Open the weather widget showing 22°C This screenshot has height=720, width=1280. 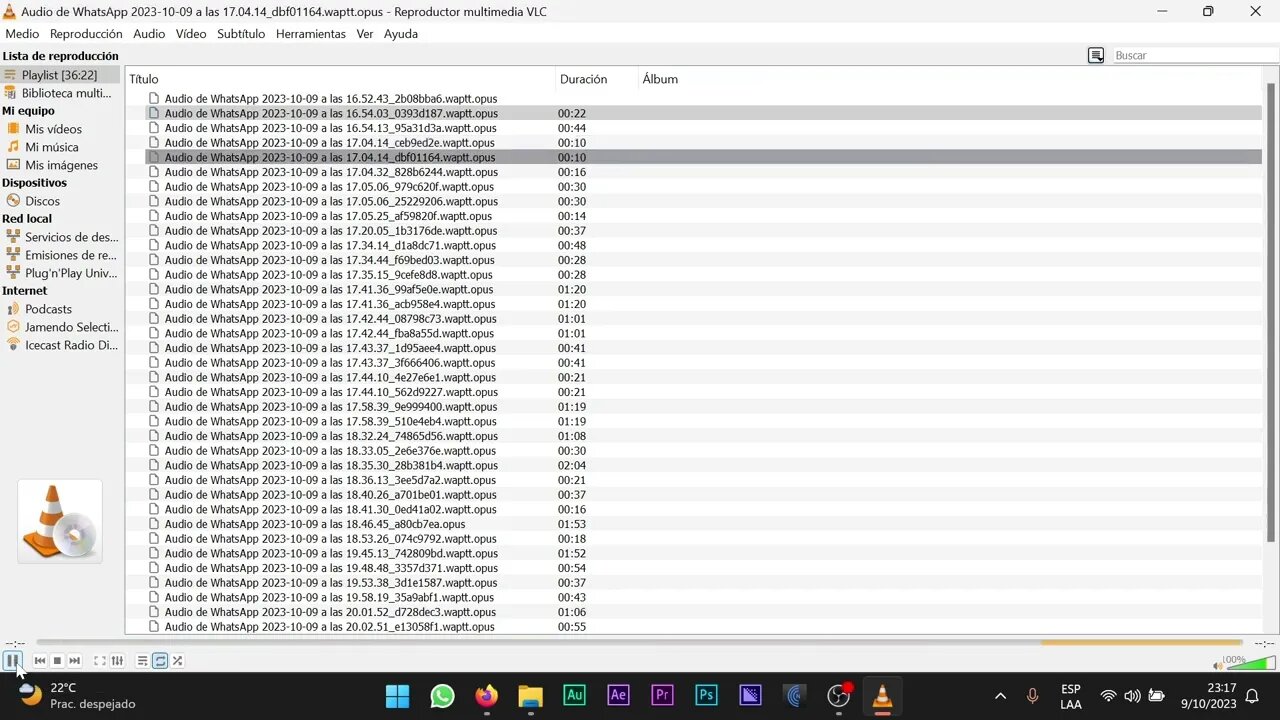pyautogui.click(x=77, y=696)
